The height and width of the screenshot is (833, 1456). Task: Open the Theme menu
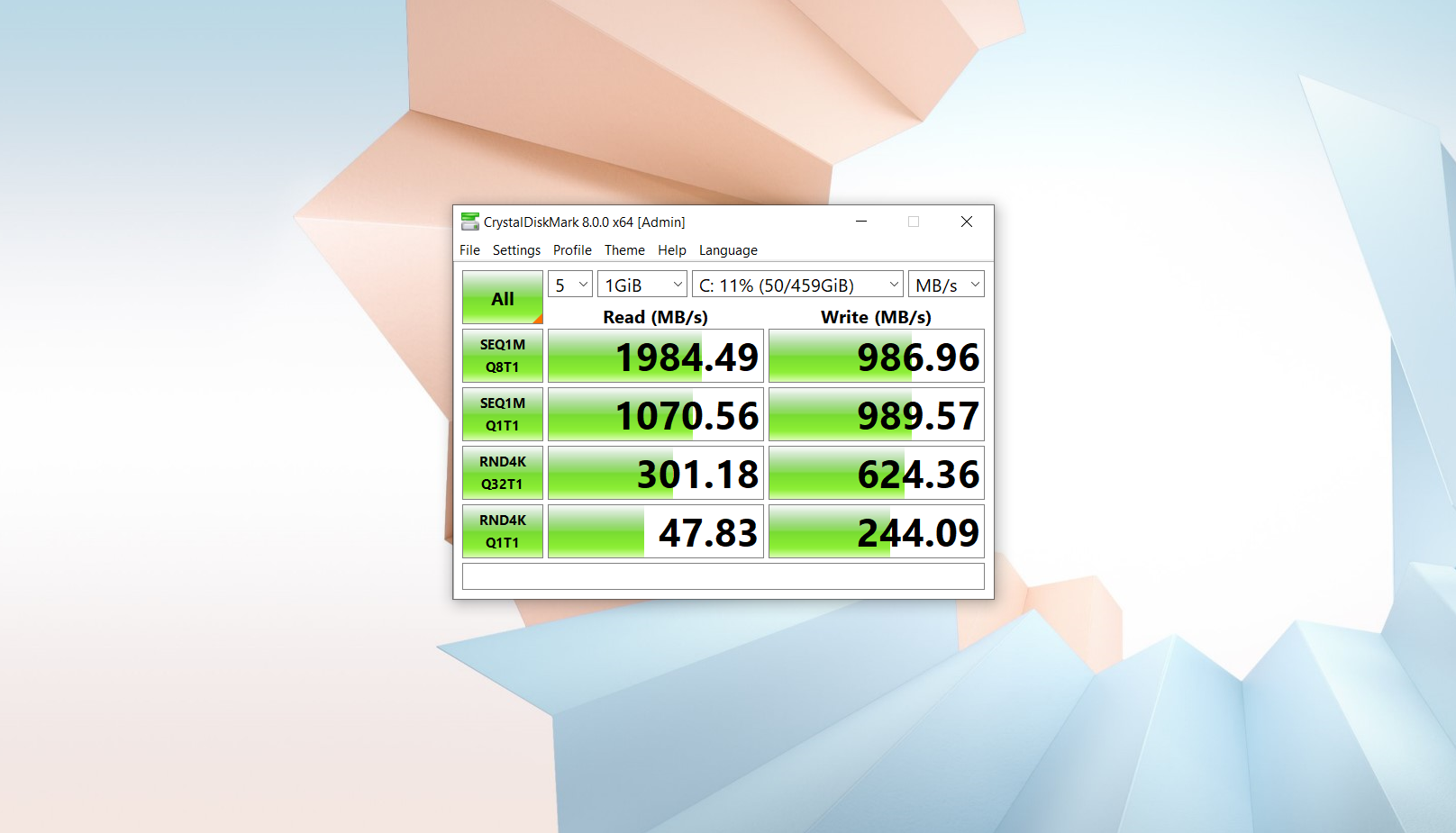(x=624, y=250)
